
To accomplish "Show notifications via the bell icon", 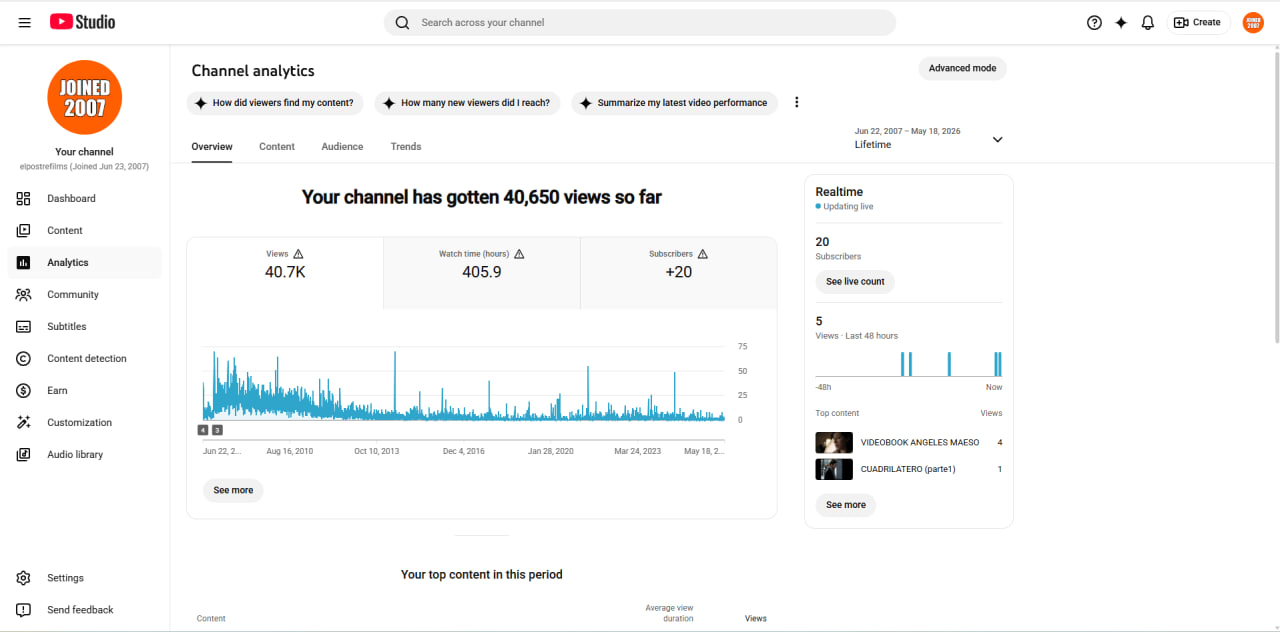I will tap(1148, 22).
